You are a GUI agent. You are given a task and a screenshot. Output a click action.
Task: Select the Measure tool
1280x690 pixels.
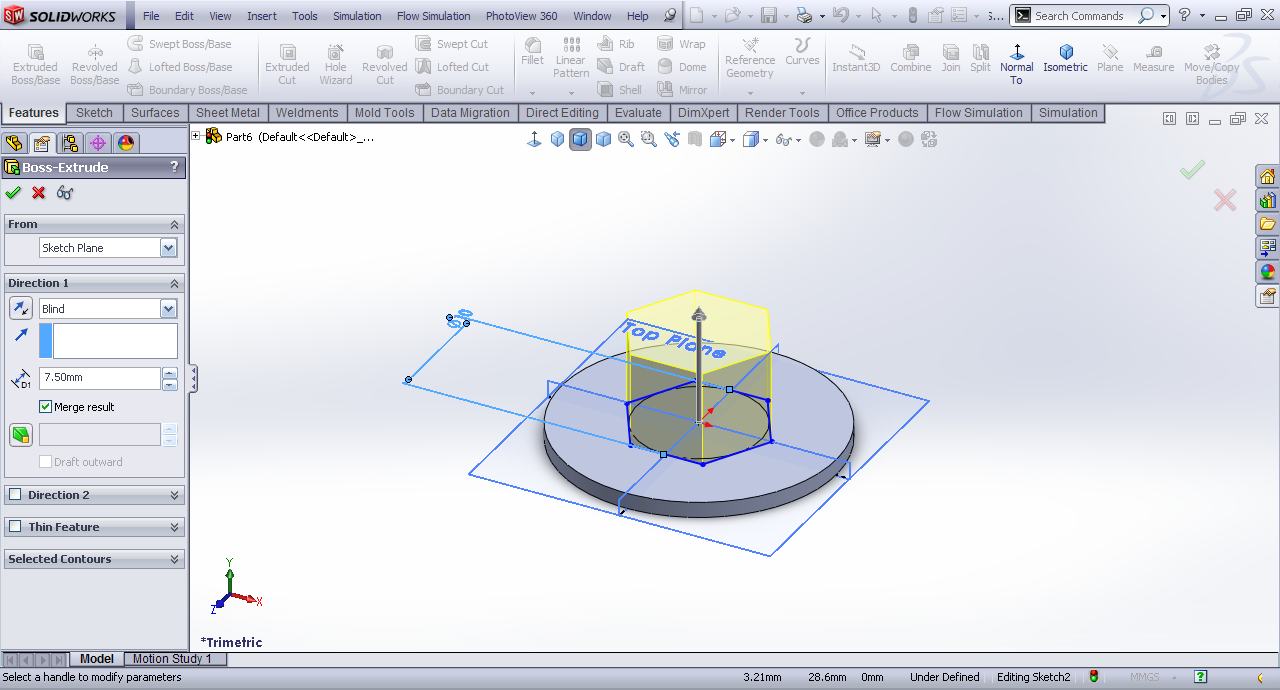click(1153, 58)
